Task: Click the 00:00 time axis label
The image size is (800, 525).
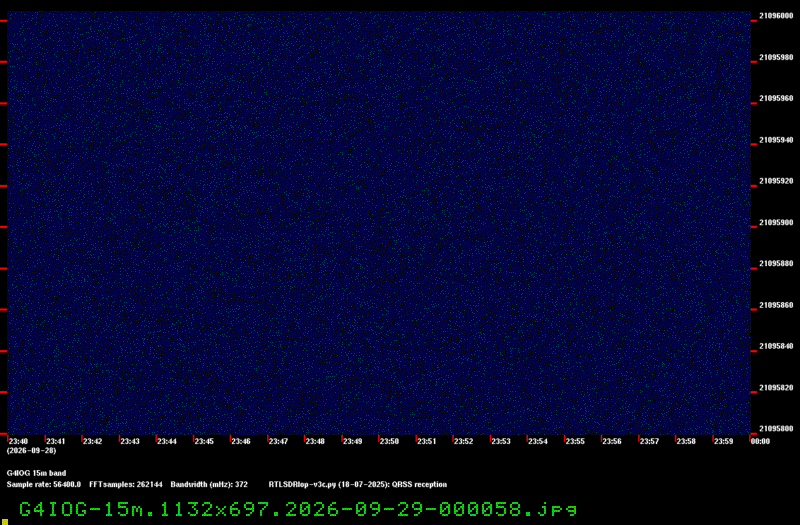Action: [760, 441]
